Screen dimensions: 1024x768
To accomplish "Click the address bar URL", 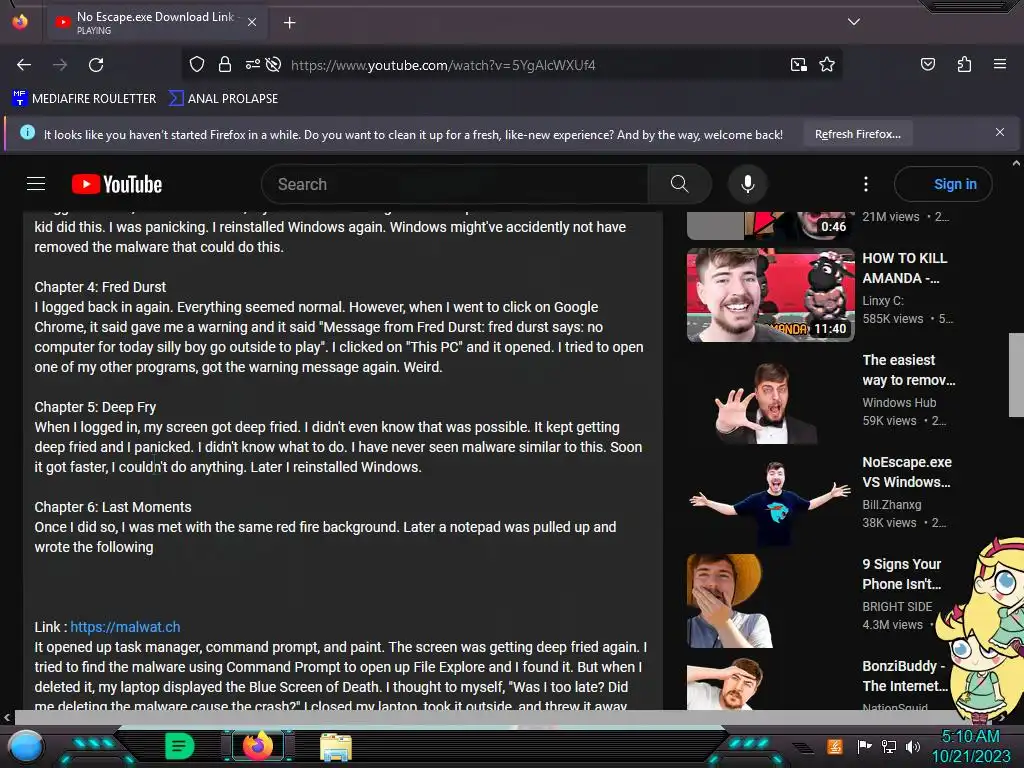I will 443,65.
